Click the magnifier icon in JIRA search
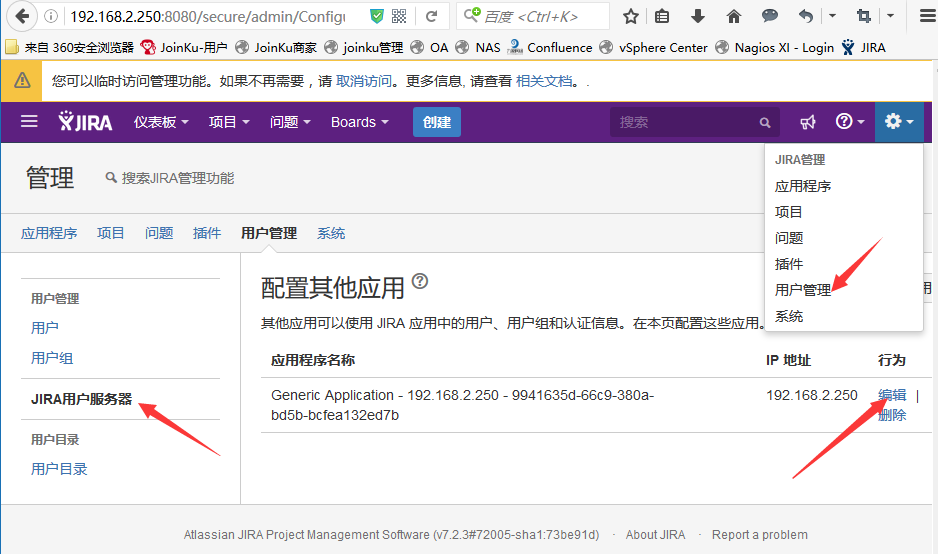The image size is (938, 554). click(765, 123)
